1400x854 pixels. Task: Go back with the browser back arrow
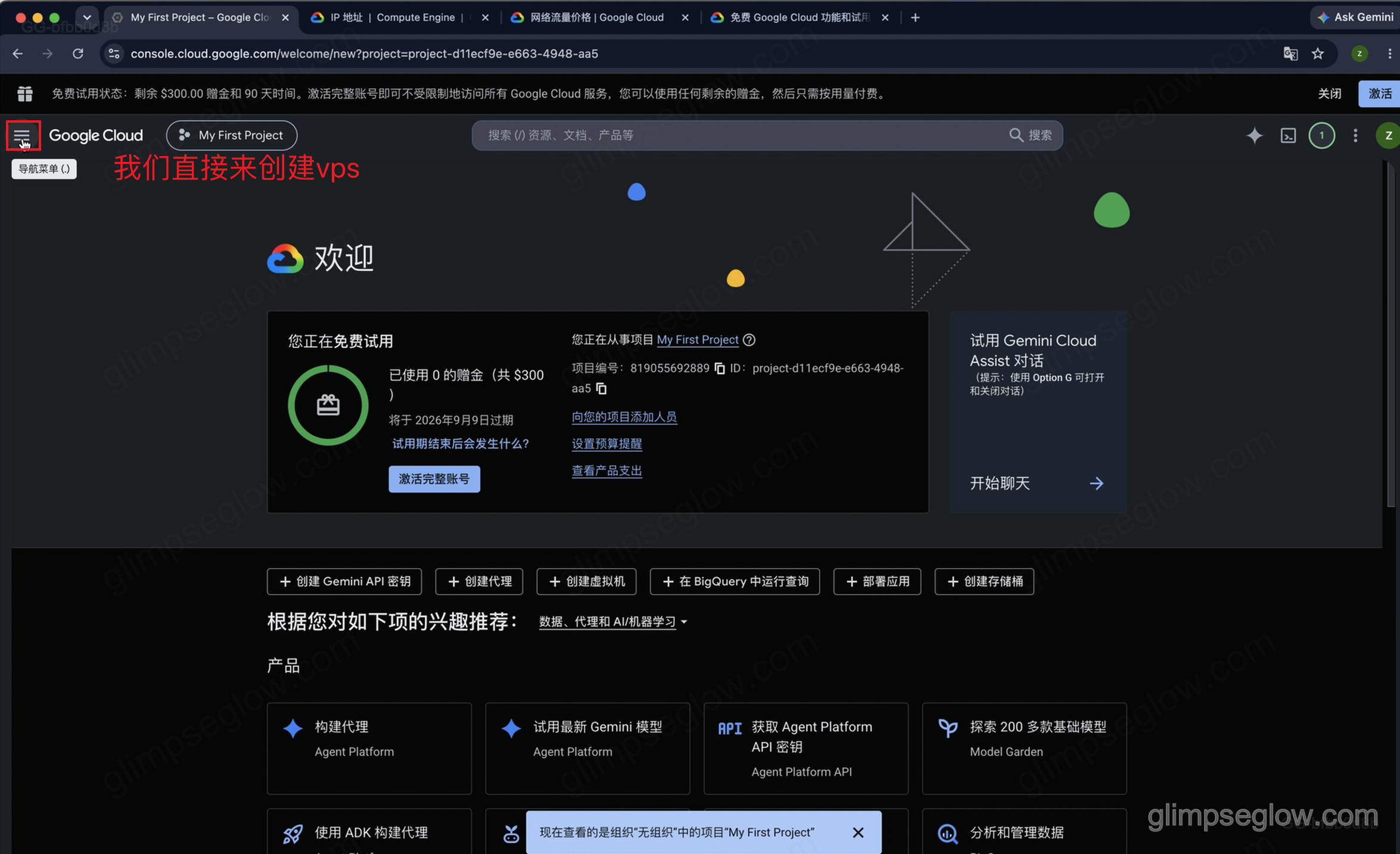pyautogui.click(x=18, y=54)
